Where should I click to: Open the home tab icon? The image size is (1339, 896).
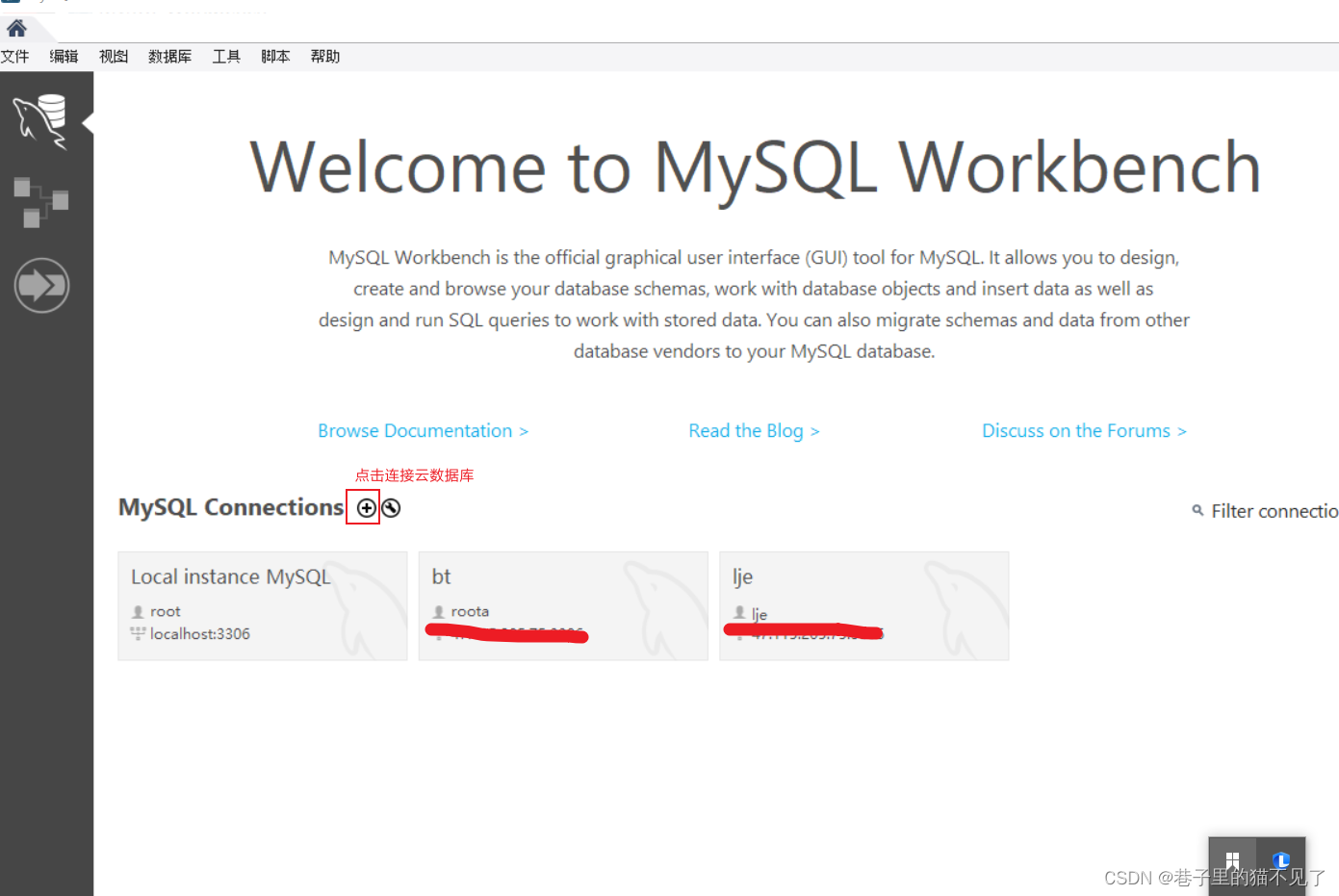[x=16, y=28]
